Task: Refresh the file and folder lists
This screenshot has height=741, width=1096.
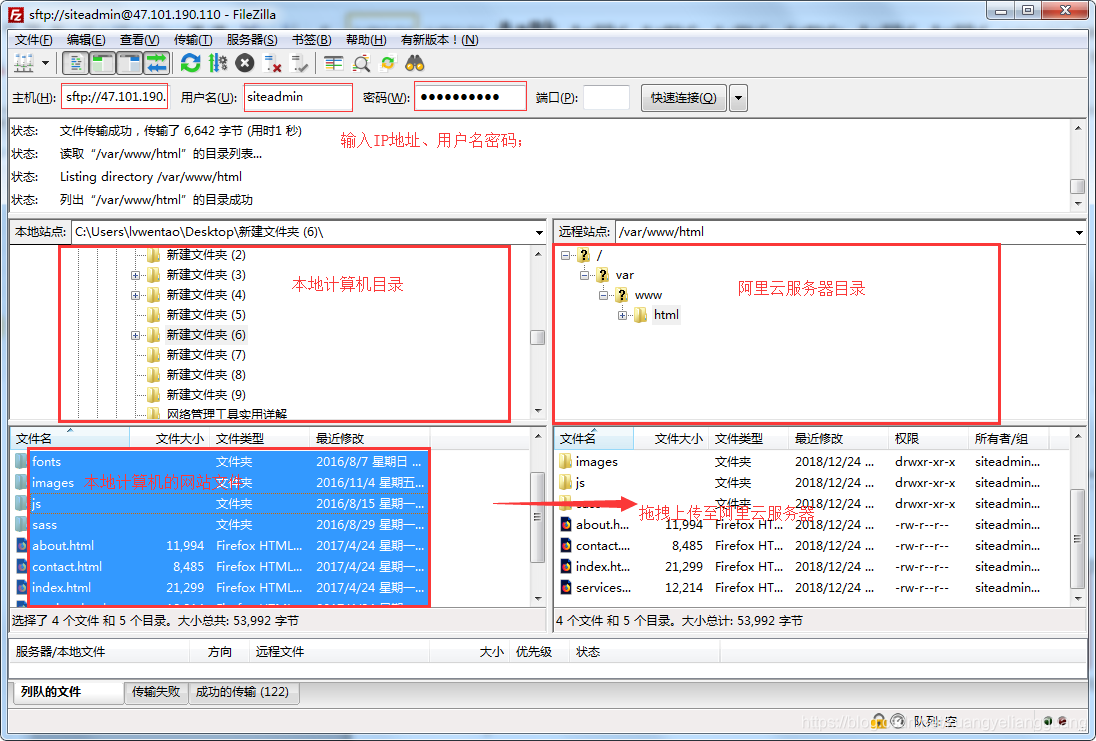Action: (190, 63)
